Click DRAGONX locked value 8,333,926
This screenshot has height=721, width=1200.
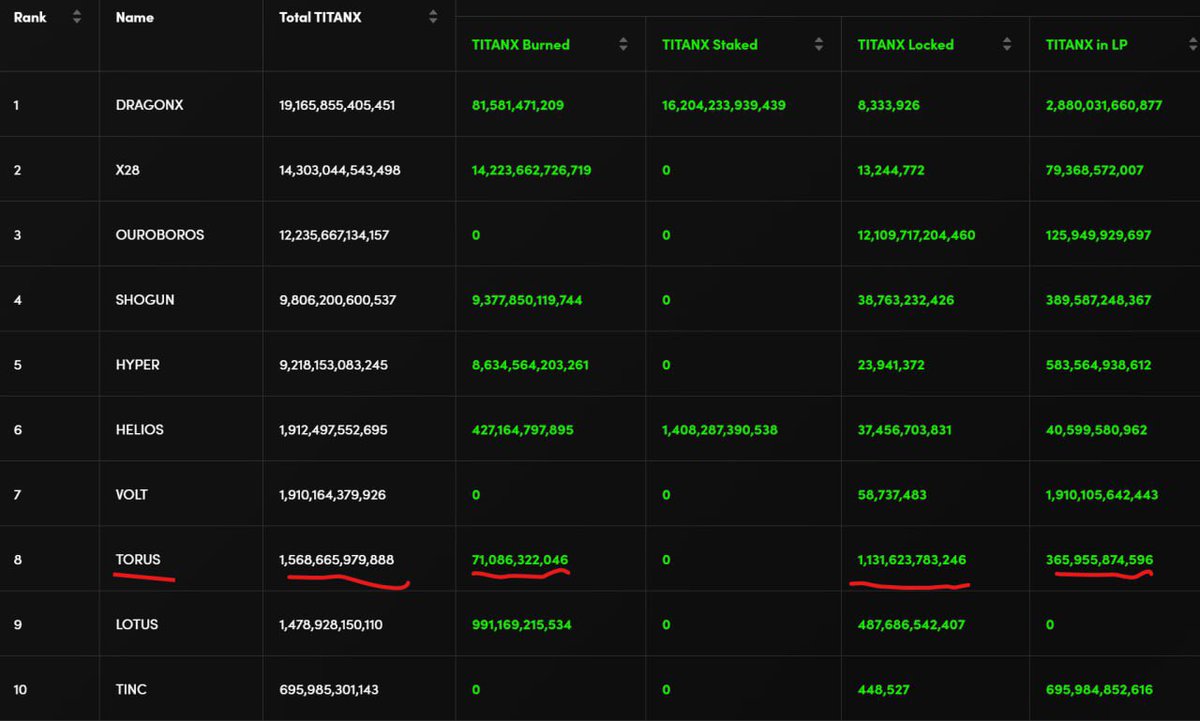pyautogui.click(x=889, y=104)
